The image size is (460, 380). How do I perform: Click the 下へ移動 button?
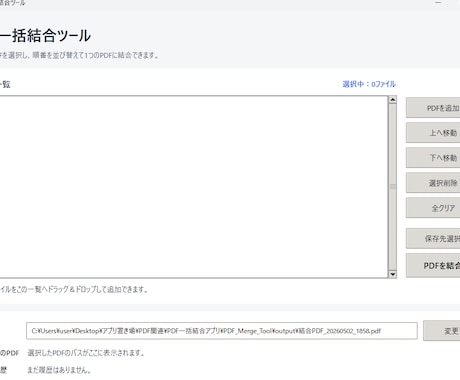point(433,158)
